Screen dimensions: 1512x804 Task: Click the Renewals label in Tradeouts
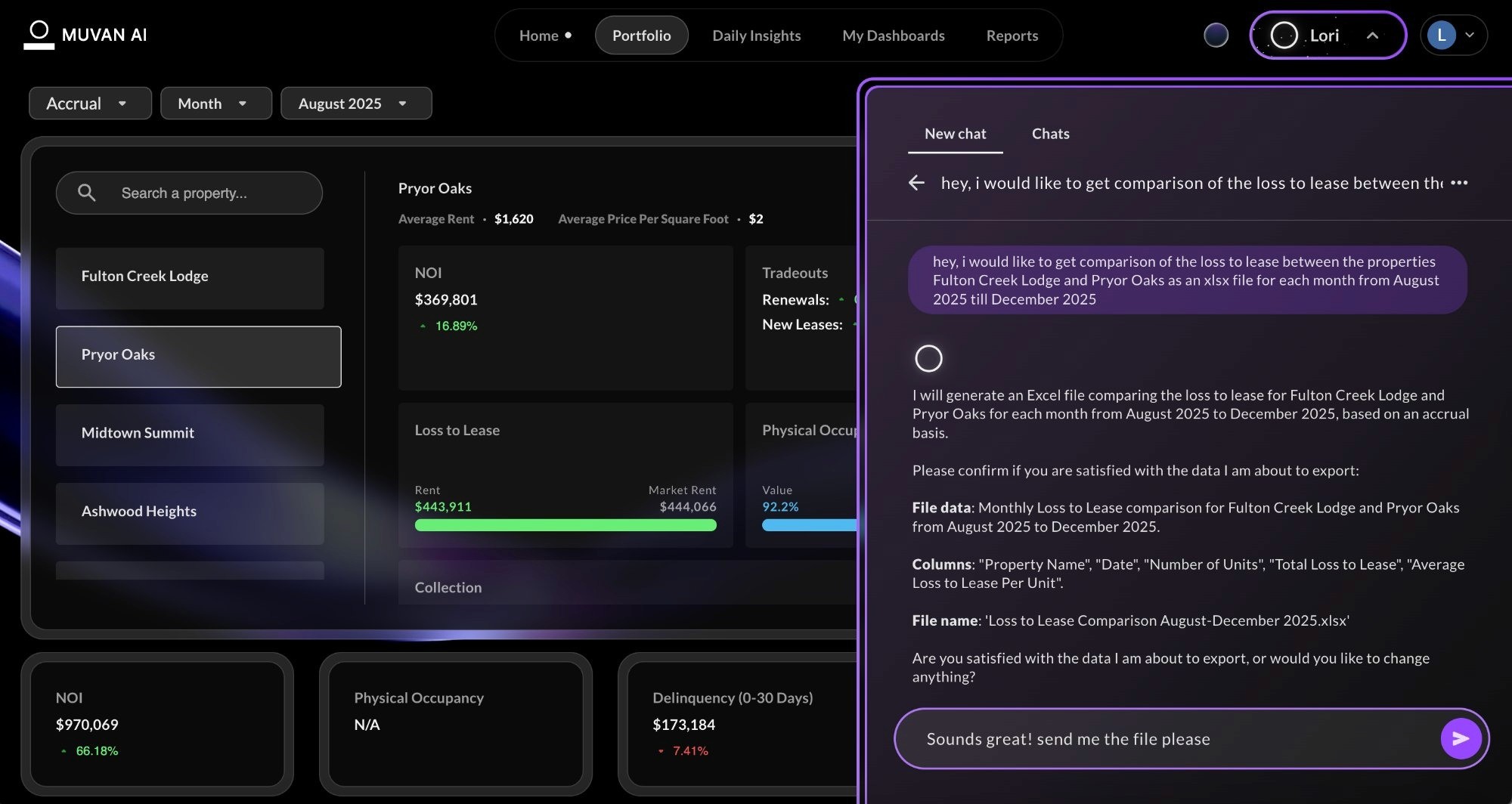795,299
